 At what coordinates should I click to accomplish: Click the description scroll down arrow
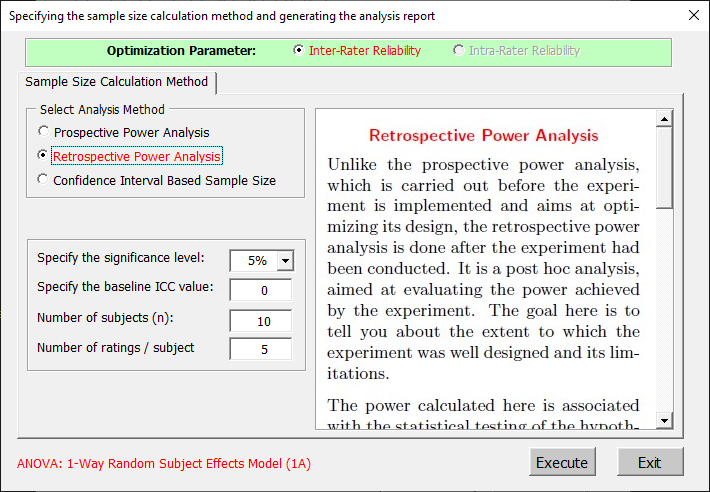[x=664, y=420]
